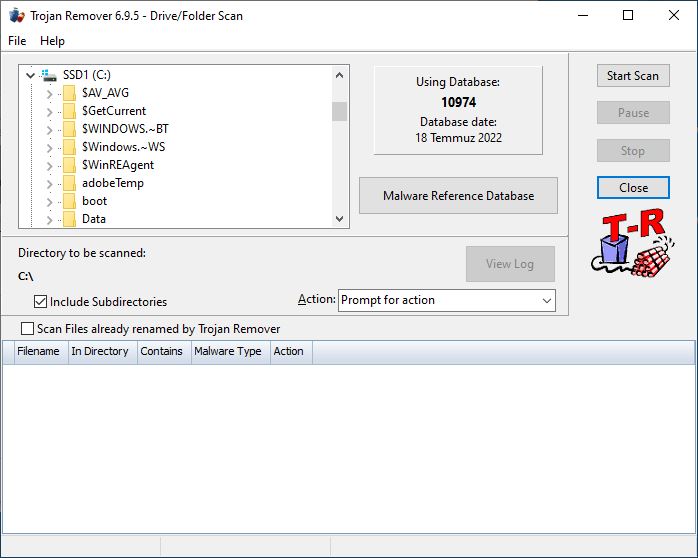Sort by the Malware Type column header
698x558 pixels.
pyautogui.click(x=231, y=352)
